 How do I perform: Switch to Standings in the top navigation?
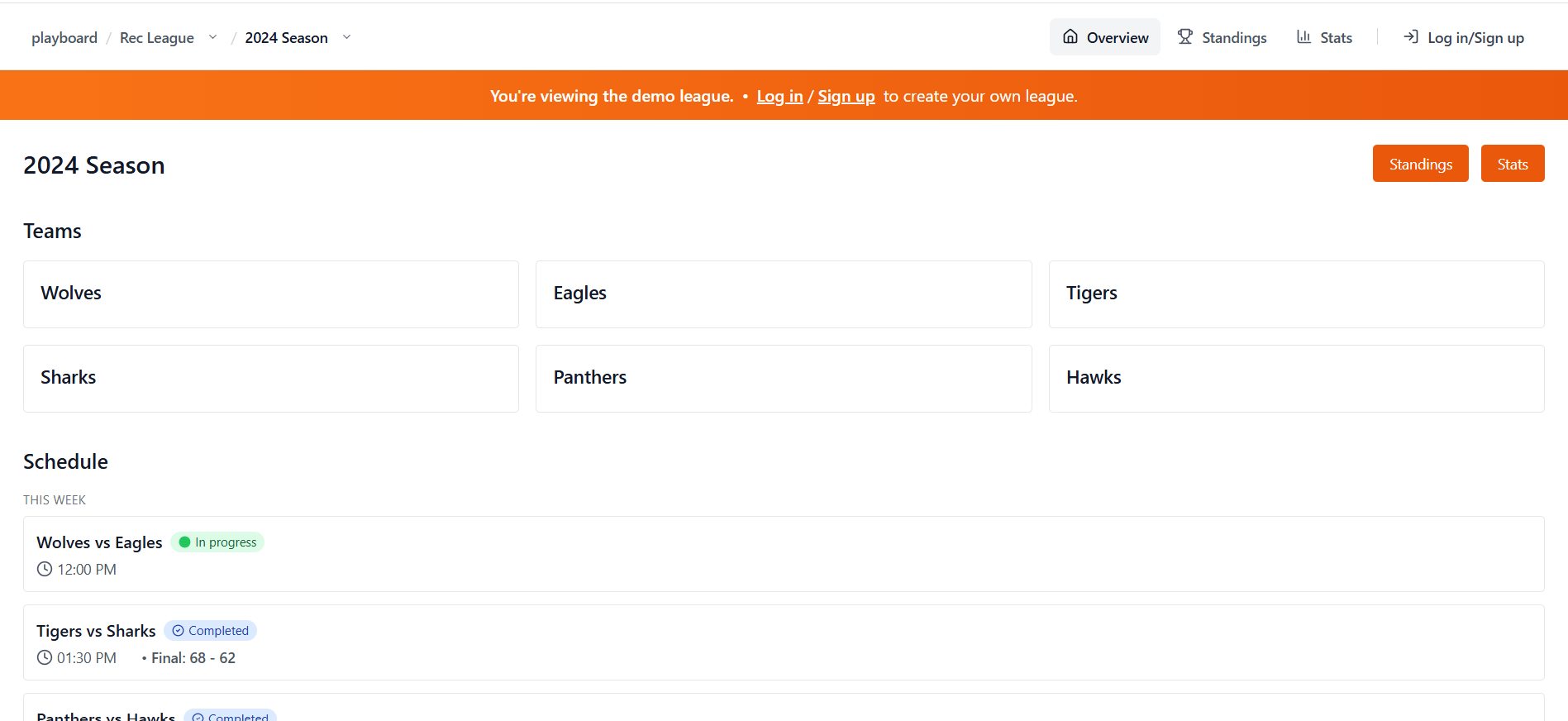click(x=1222, y=37)
